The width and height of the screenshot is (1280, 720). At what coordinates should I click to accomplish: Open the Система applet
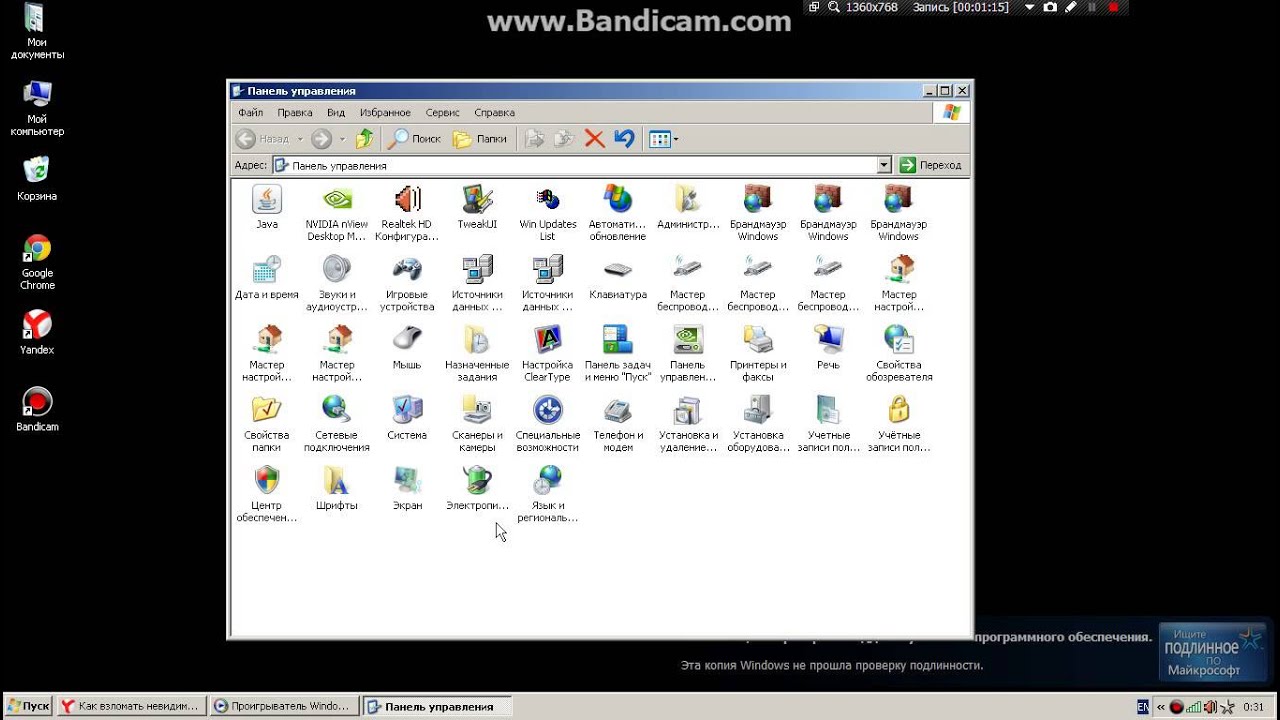point(407,418)
